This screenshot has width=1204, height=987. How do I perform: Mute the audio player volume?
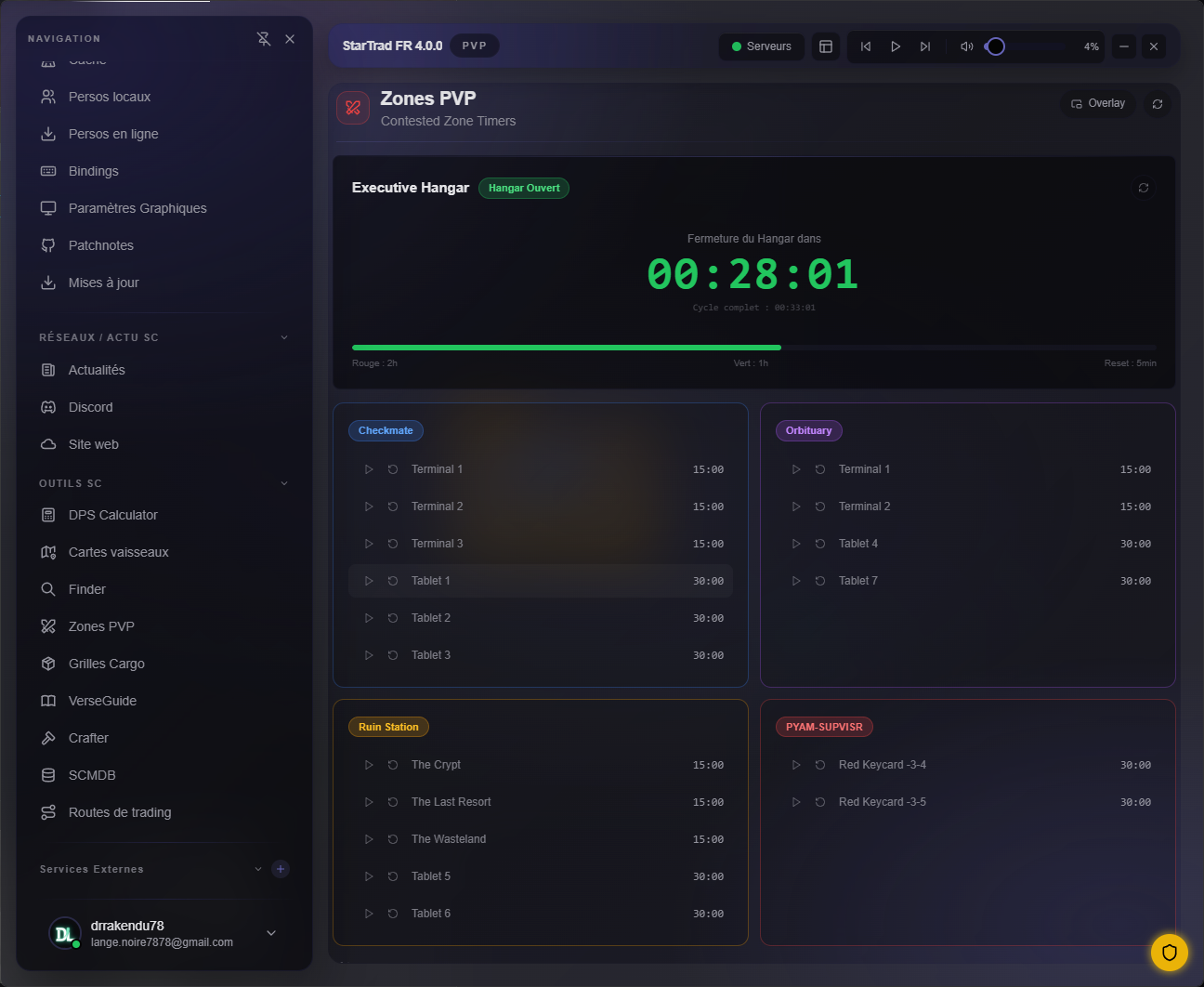[966, 46]
